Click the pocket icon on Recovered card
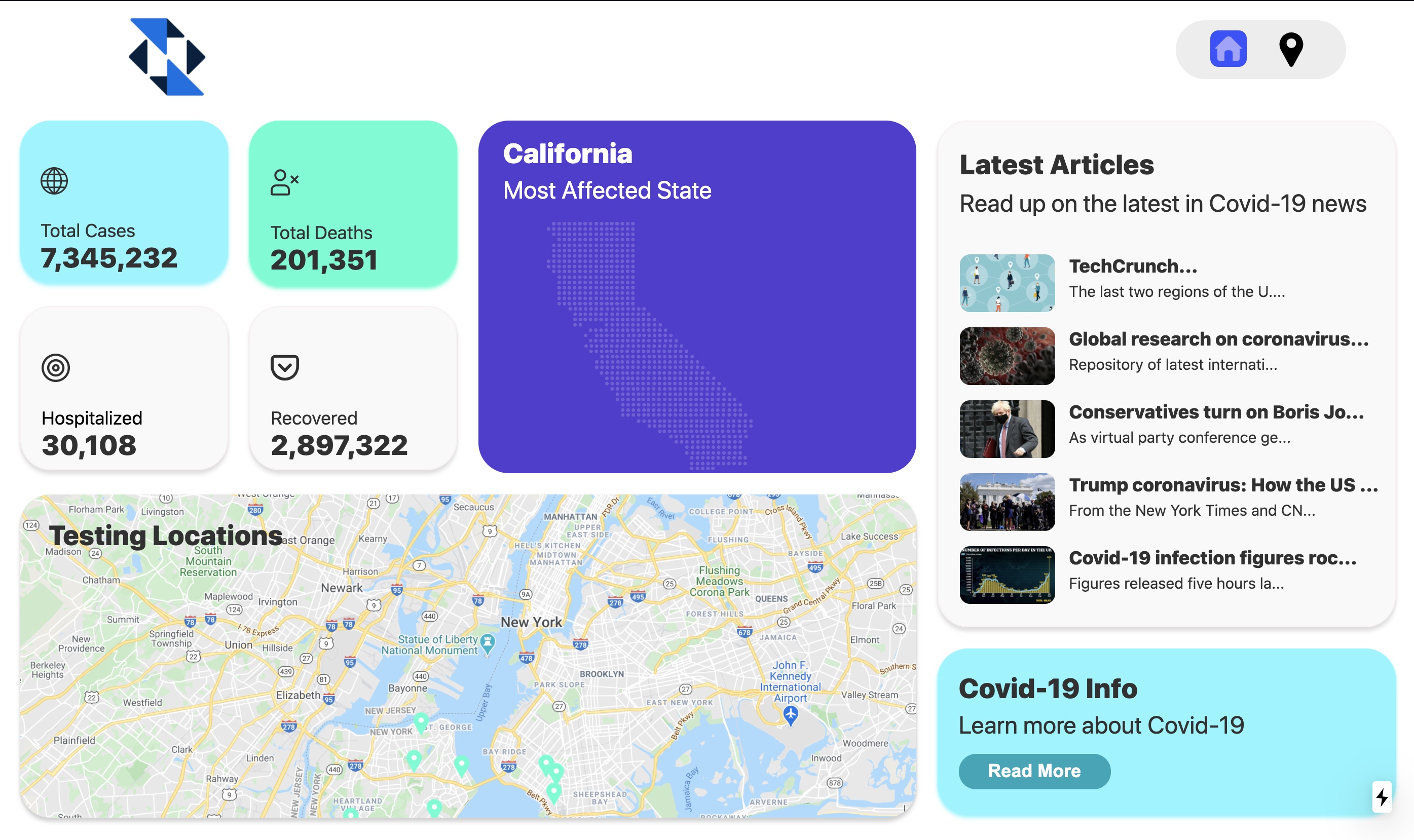The height and width of the screenshot is (840, 1414). [284, 367]
